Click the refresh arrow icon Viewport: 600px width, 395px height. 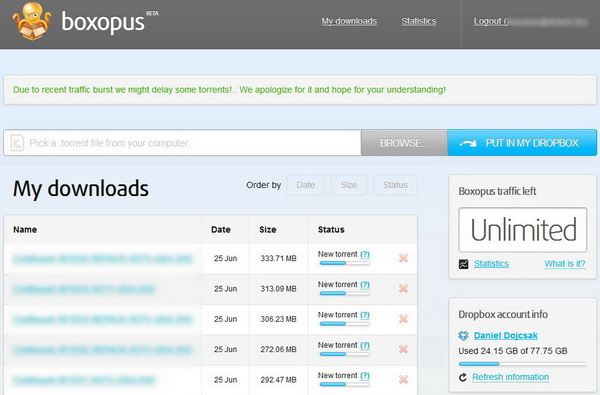point(463,377)
